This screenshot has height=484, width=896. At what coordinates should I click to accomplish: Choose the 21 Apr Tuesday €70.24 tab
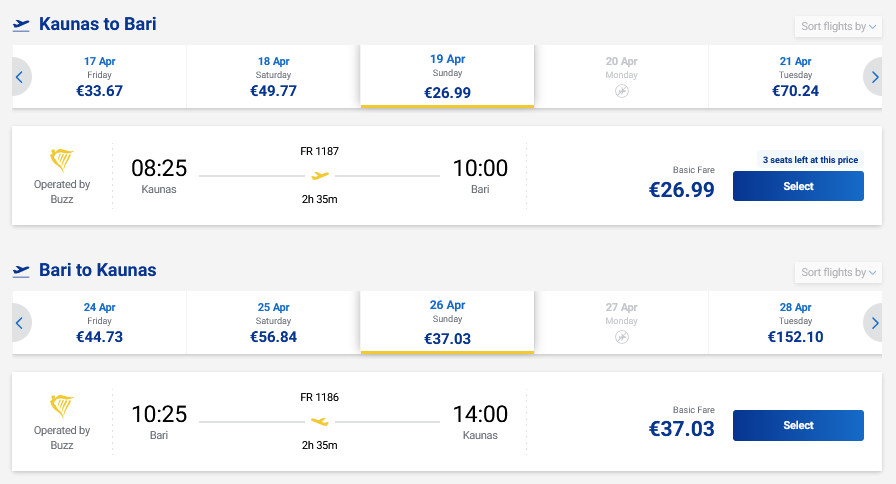[x=795, y=76]
